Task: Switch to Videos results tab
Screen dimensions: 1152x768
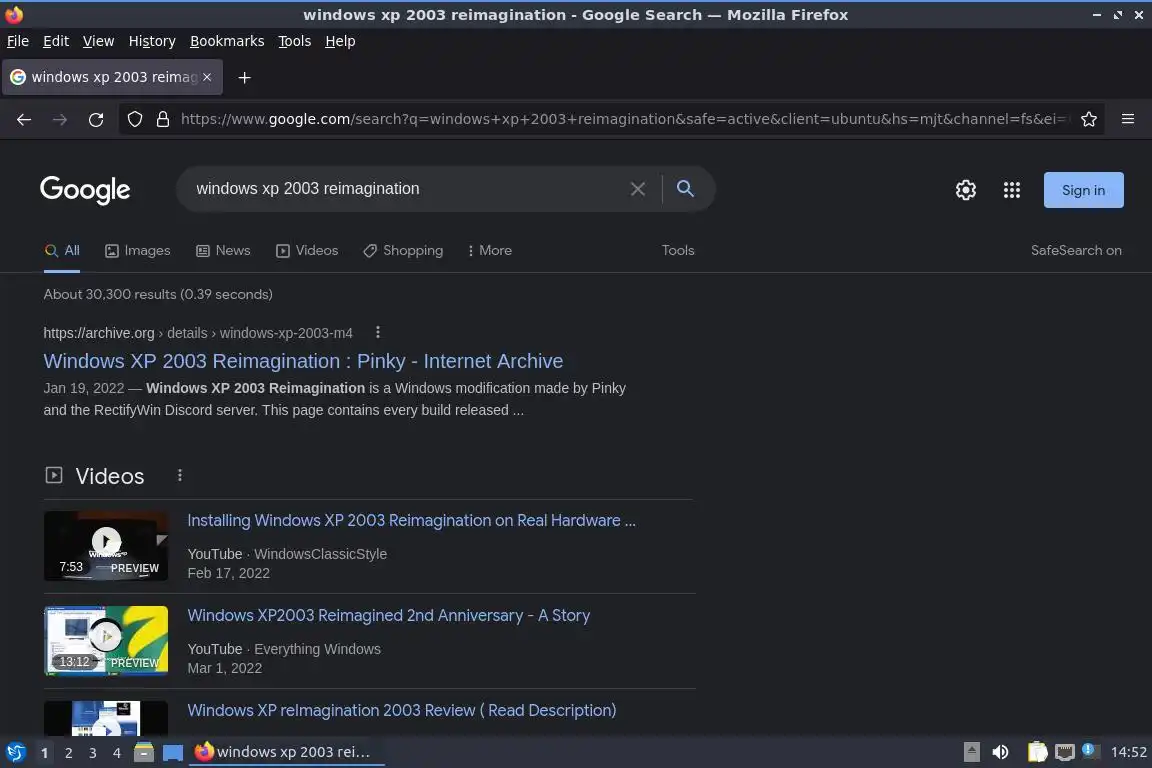Action: (x=307, y=251)
